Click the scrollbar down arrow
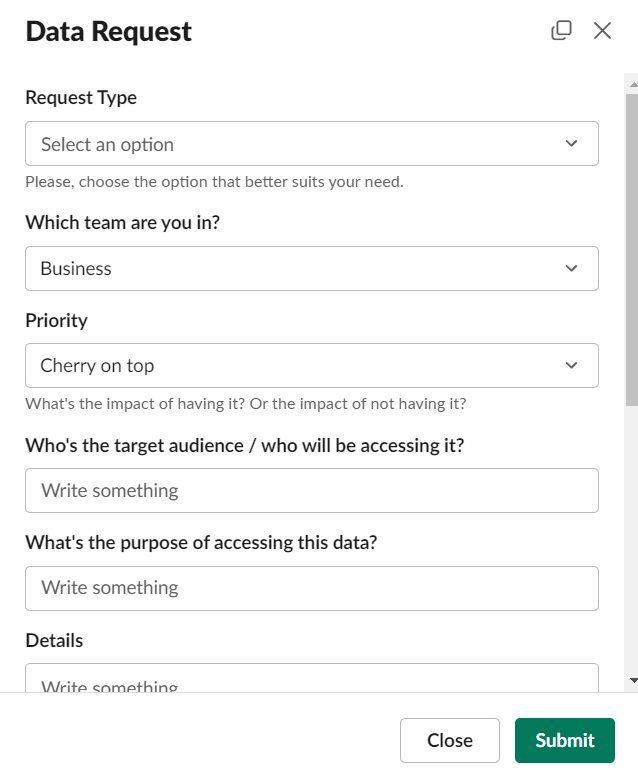This screenshot has width=638, height=772. tap(632, 680)
